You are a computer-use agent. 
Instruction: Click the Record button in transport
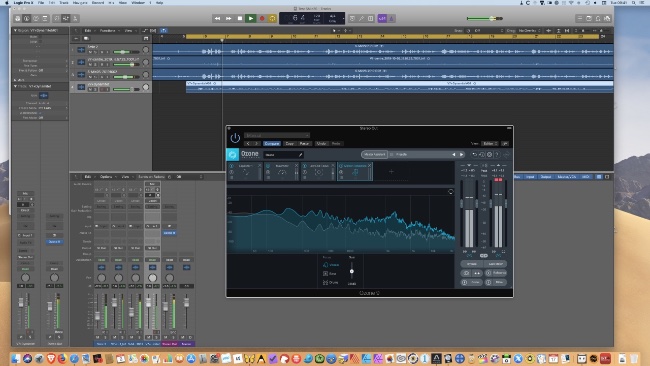(262, 18)
